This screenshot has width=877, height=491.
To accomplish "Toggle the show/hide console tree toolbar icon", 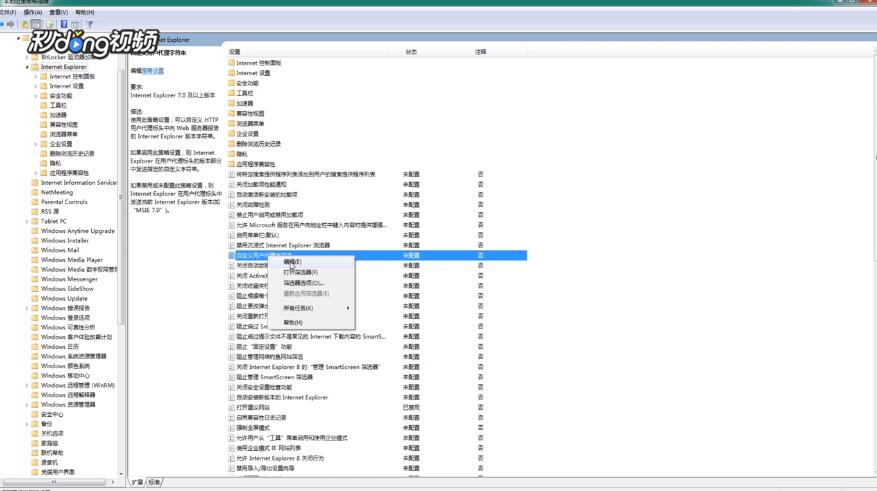I will (36, 24).
